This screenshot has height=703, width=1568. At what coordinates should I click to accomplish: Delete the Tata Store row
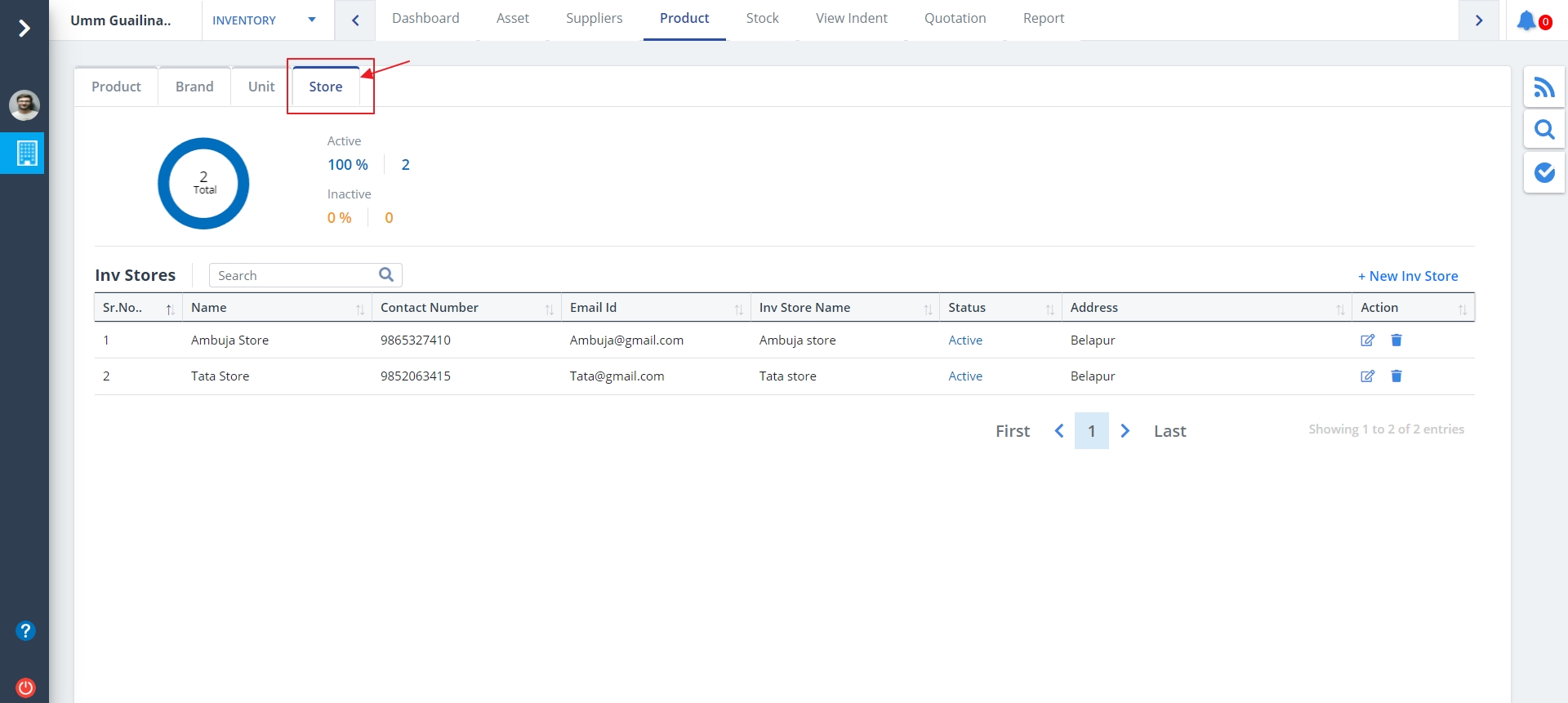(x=1396, y=376)
